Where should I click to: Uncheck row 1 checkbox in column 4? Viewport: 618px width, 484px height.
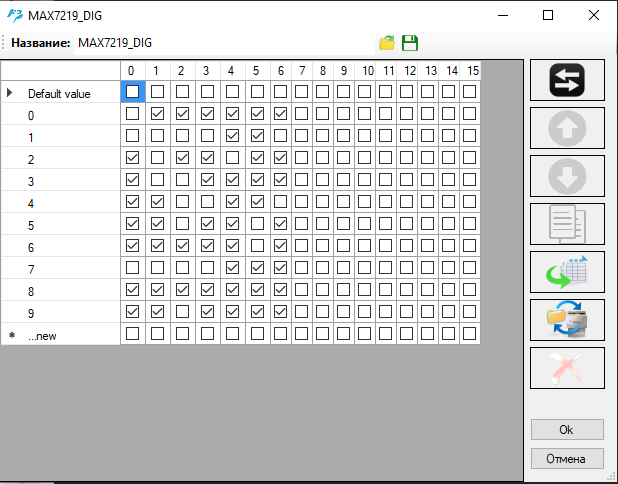[x=233, y=136]
